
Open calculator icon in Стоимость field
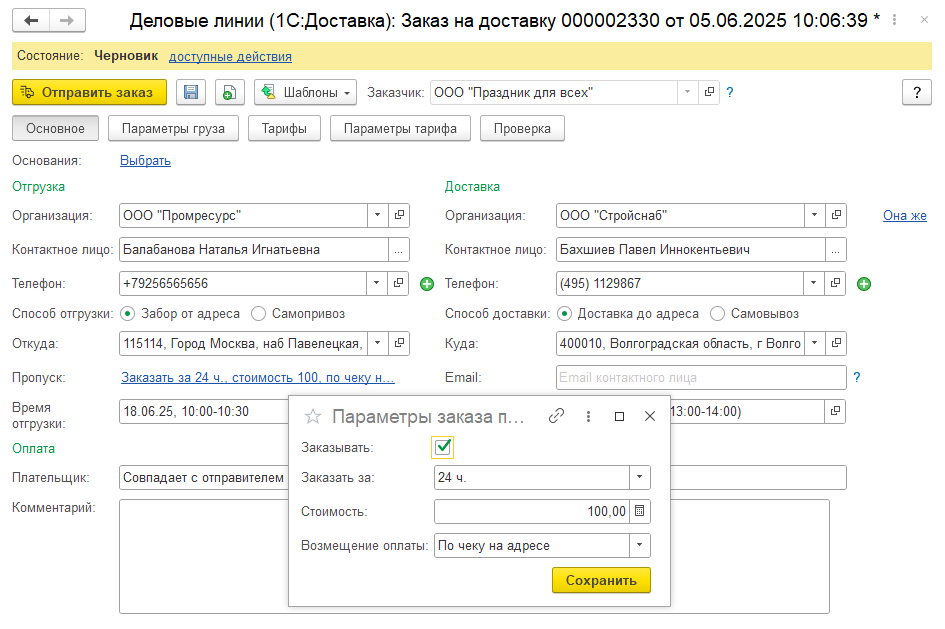click(x=640, y=511)
